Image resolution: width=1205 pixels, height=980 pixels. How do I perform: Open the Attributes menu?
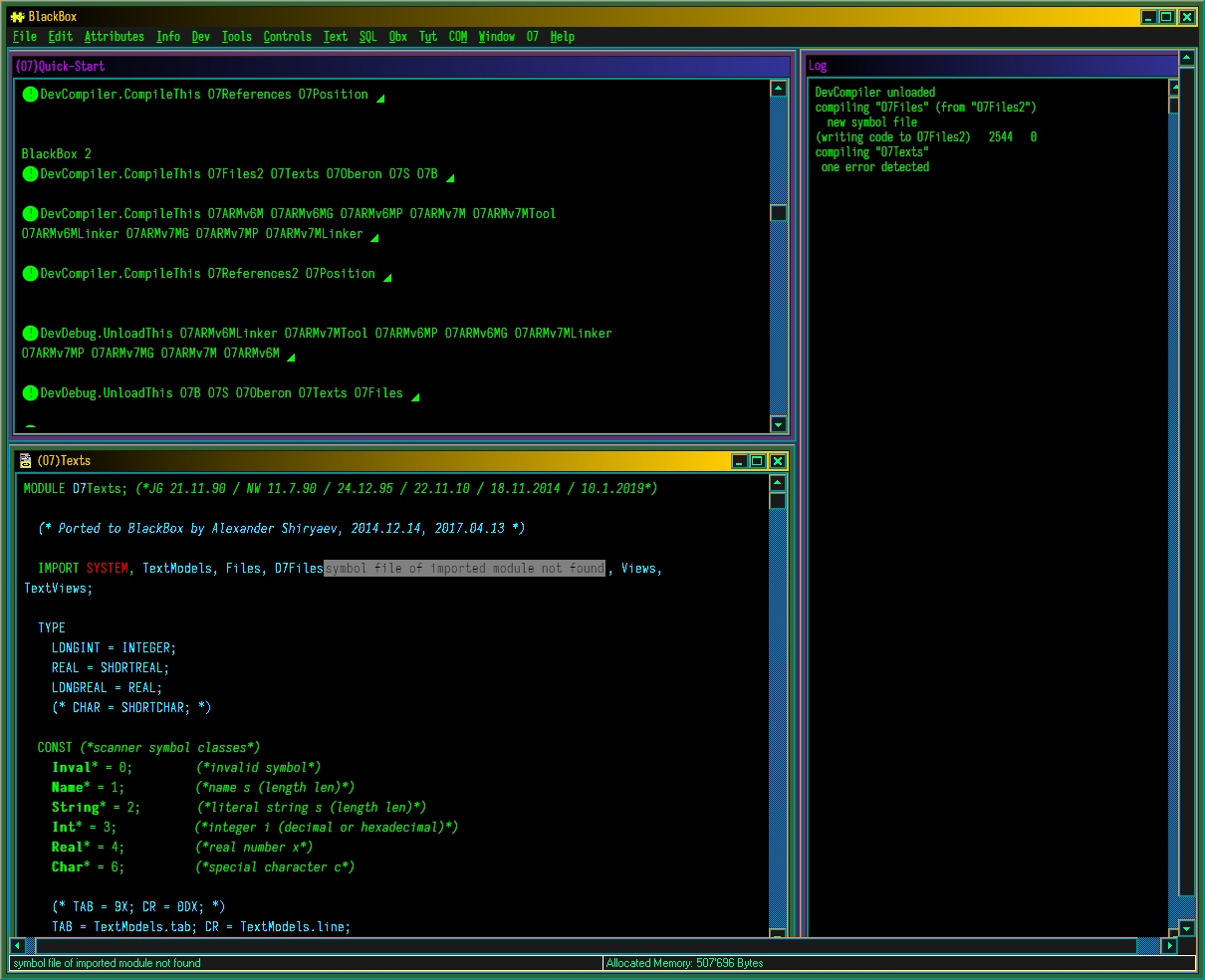pyautogui.click(x=114, y=37)
